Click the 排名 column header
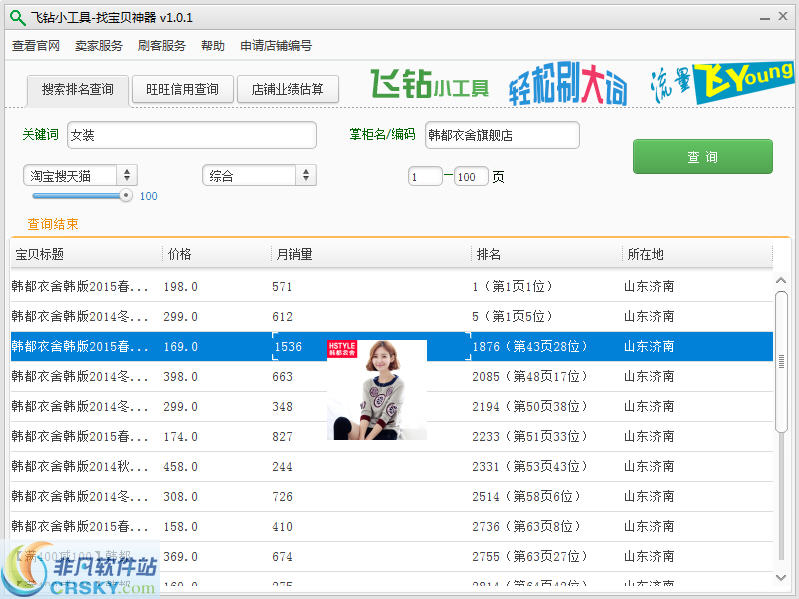This screenshot has width=799, height=599. click(x=546, y=254)
